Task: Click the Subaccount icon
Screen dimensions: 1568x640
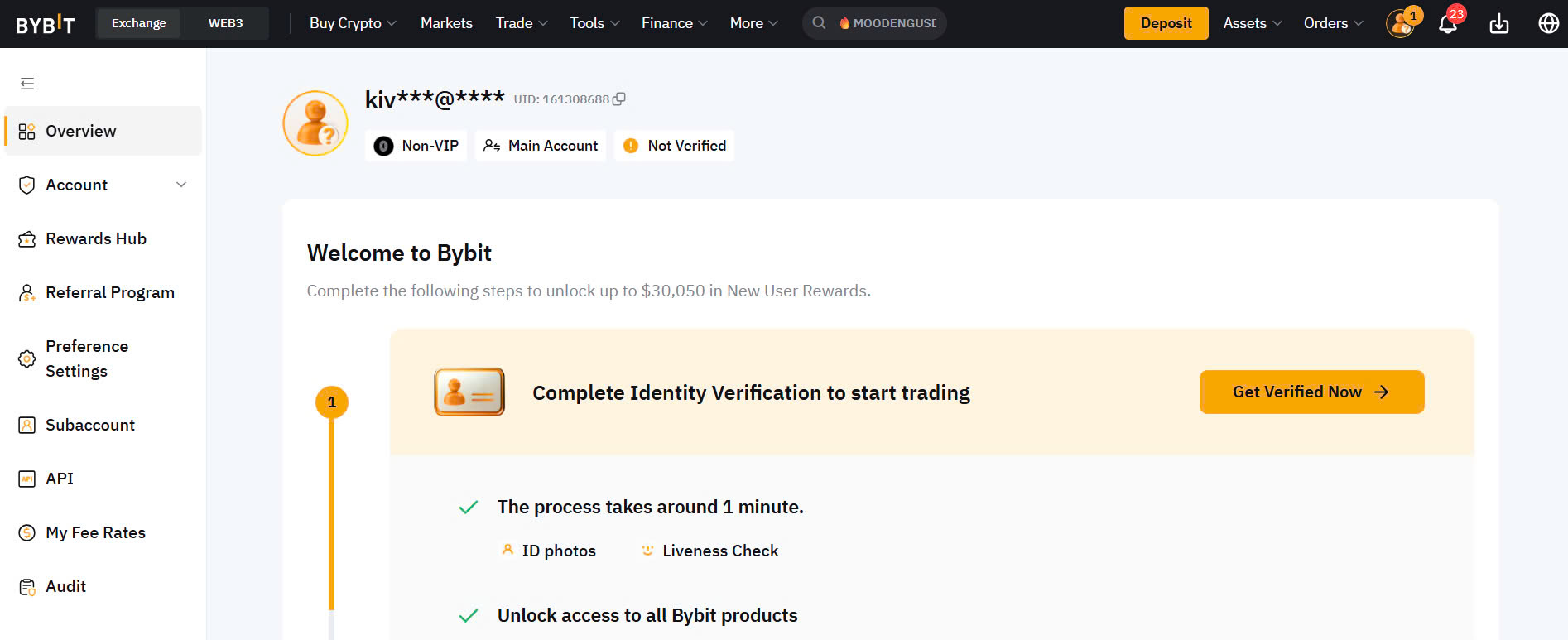Action: pyautogui.click(x=26, y=426)
